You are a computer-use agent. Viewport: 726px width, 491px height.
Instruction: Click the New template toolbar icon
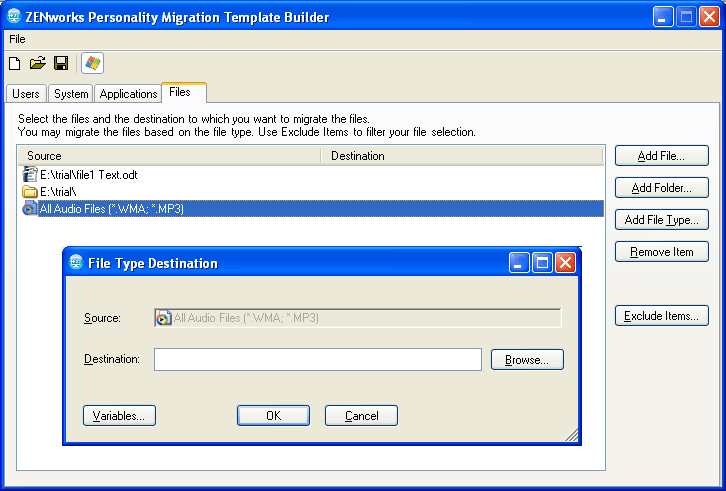[x=15, y=63]
